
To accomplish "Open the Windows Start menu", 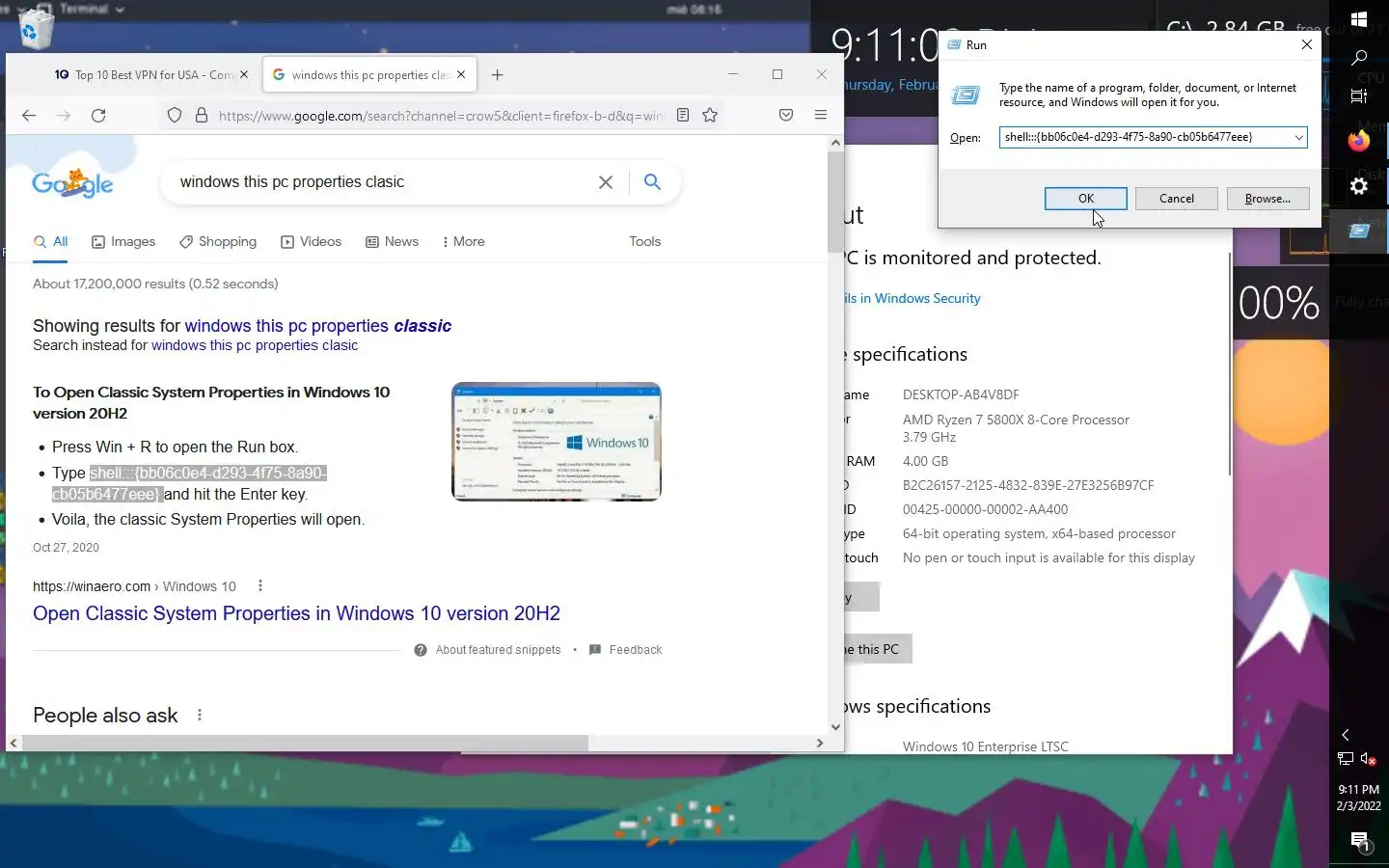I will [x=1359, y=19].
